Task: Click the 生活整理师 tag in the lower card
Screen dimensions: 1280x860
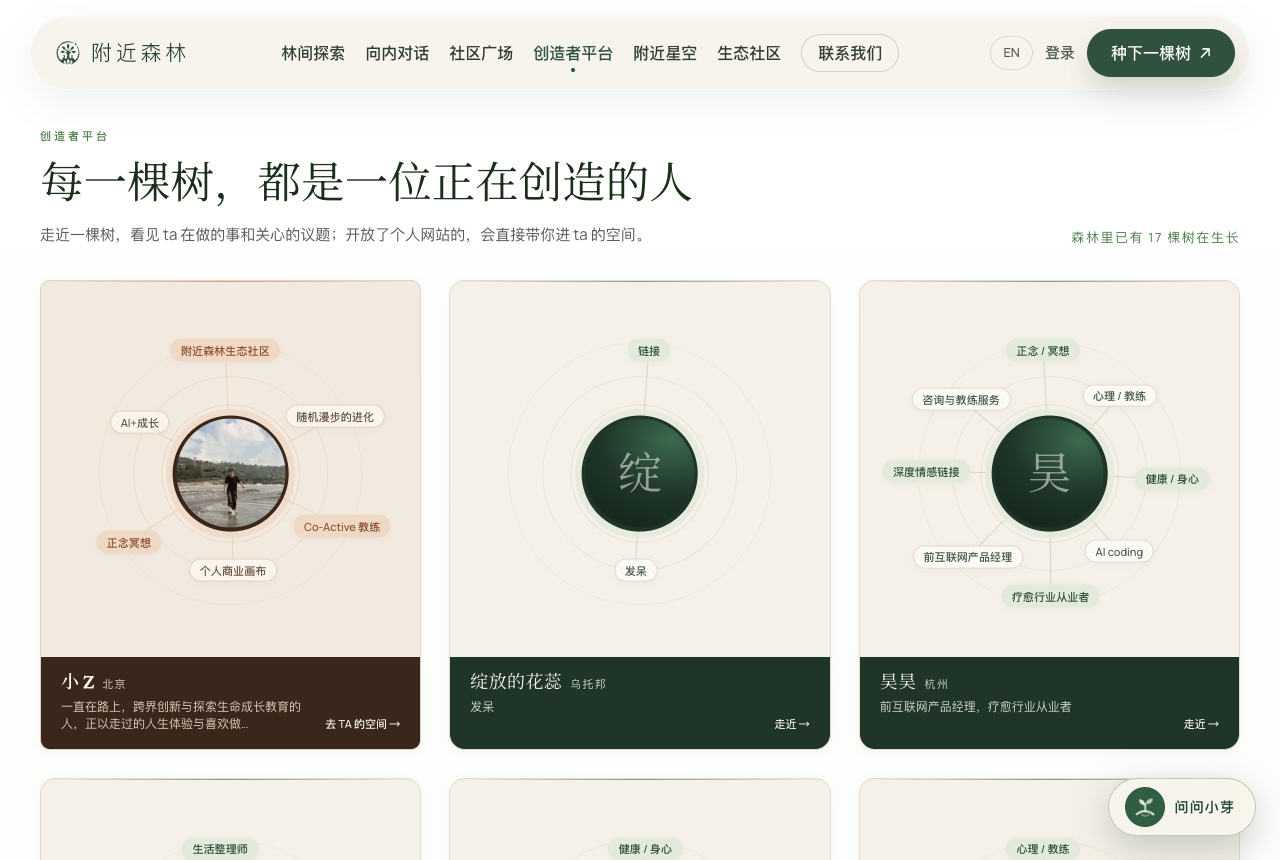Action: (x=220, y=849)
